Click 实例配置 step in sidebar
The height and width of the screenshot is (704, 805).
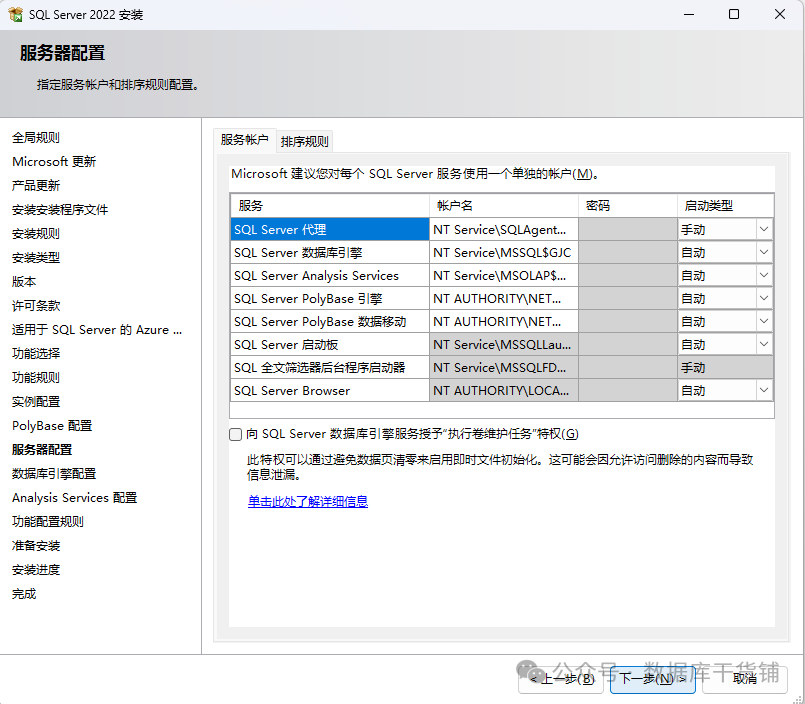pyautogui.click(x=36, y=402)
